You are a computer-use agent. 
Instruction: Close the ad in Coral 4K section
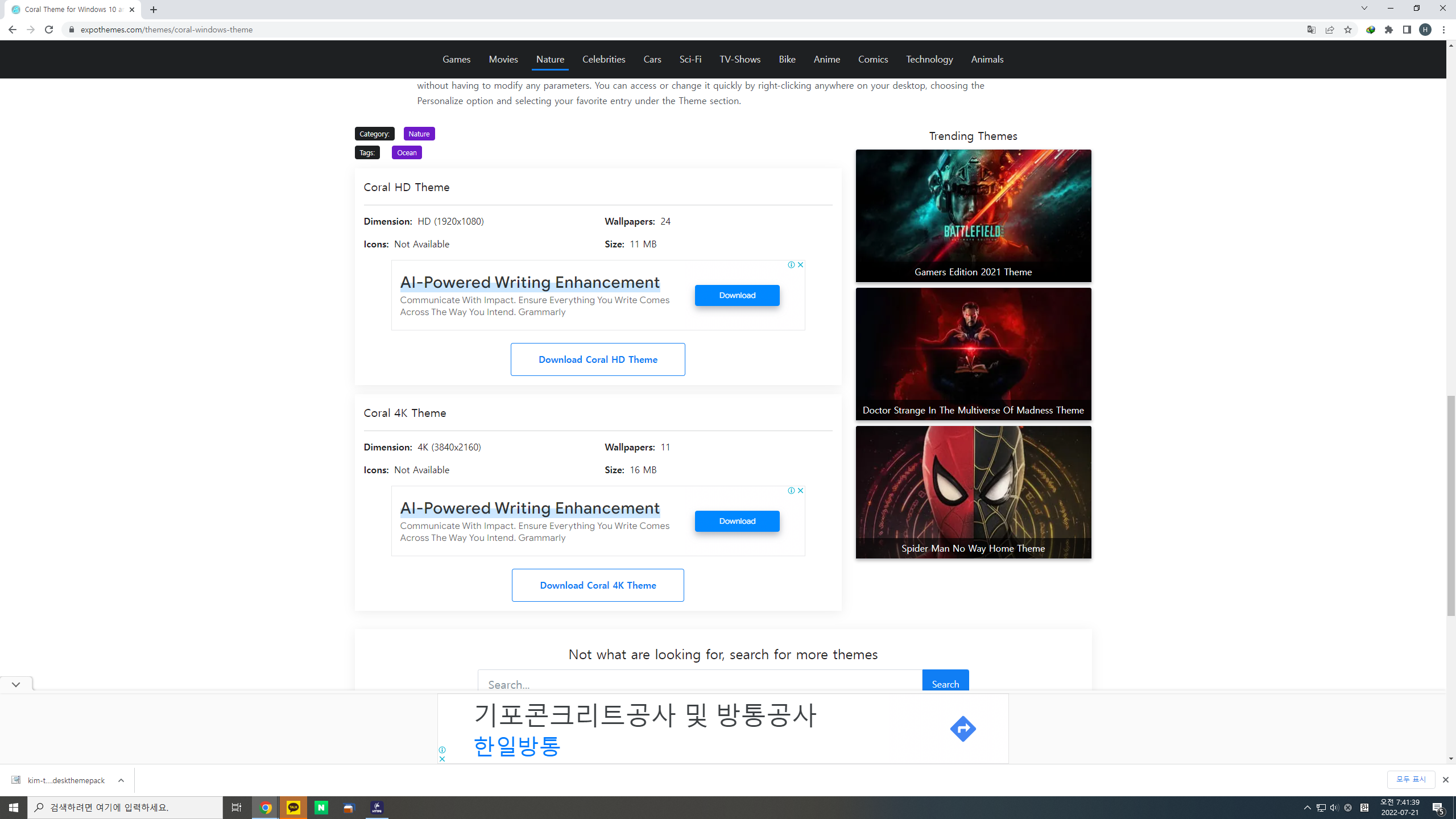tap(800, 491)
